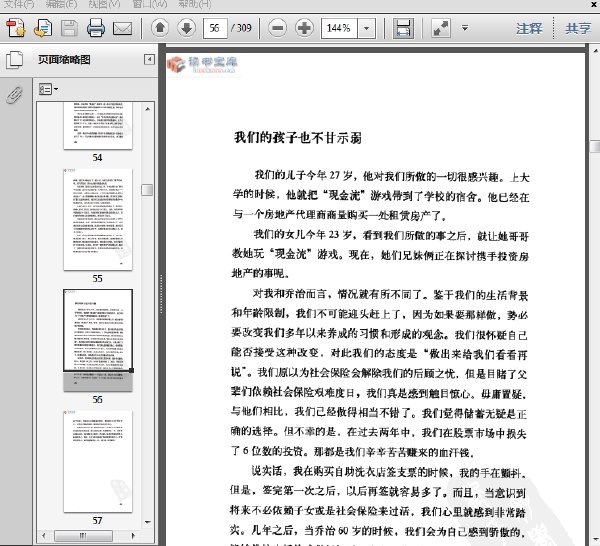Image resolution: width=600 pixels, height=546 pixels.
Task: Select page 55 thumbnail
Action: point(98,220)
